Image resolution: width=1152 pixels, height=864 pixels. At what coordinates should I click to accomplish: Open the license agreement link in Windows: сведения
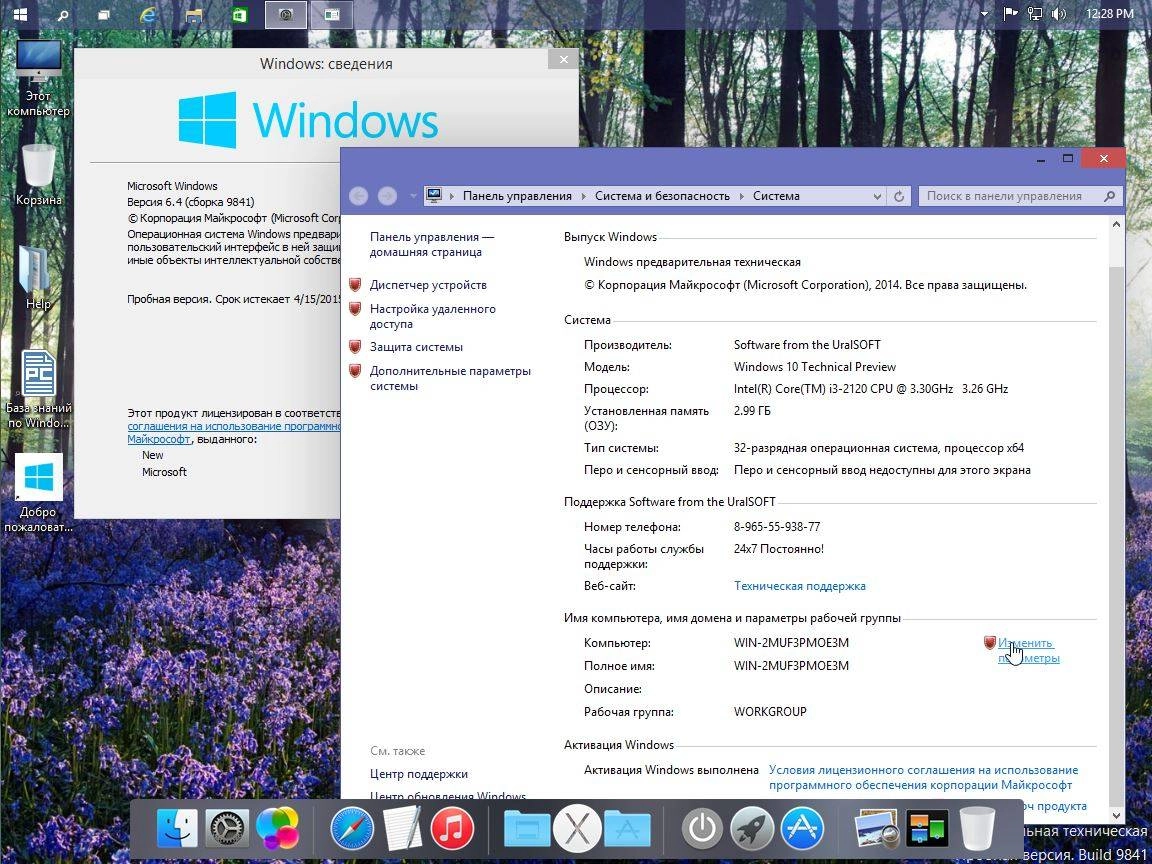[x=234, y=433]
